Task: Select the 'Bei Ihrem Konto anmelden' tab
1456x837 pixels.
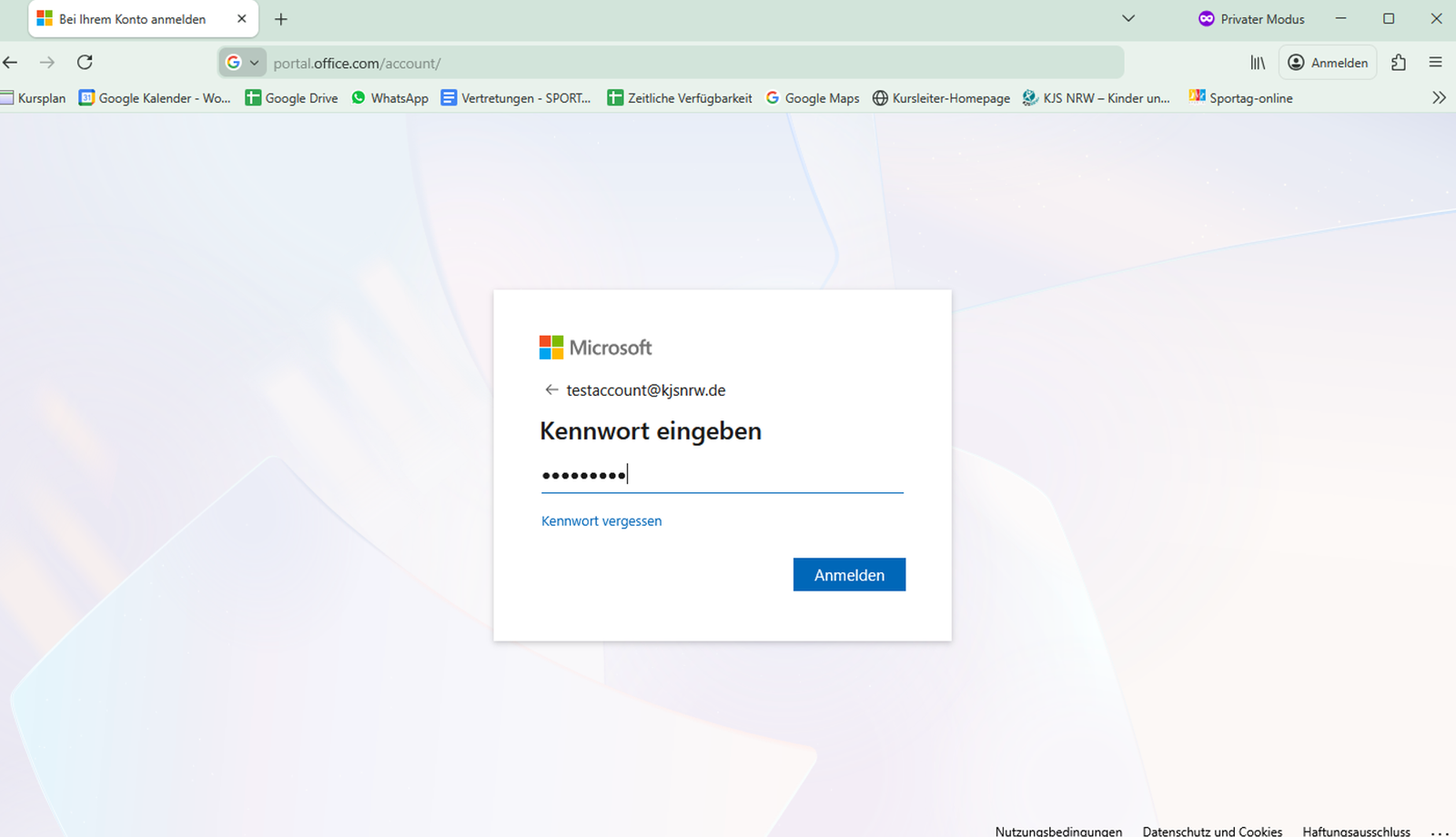Action: pos(132,19)
